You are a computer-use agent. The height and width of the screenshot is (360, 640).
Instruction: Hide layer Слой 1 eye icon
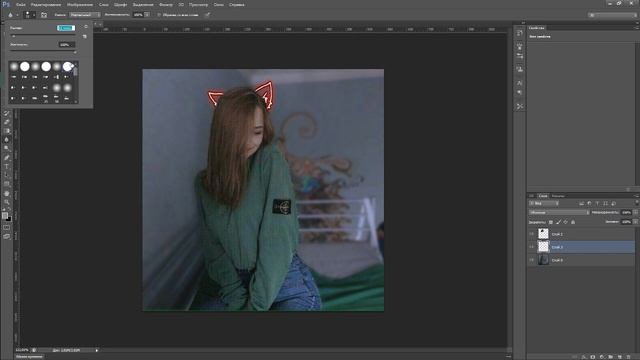click(531, 247)
